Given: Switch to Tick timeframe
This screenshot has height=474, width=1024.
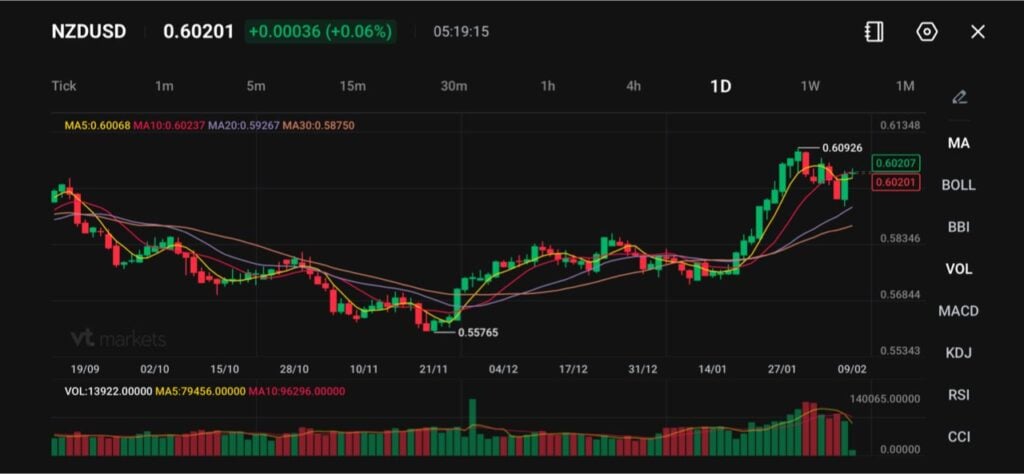Looking at the screenshot, I should 64,86.
